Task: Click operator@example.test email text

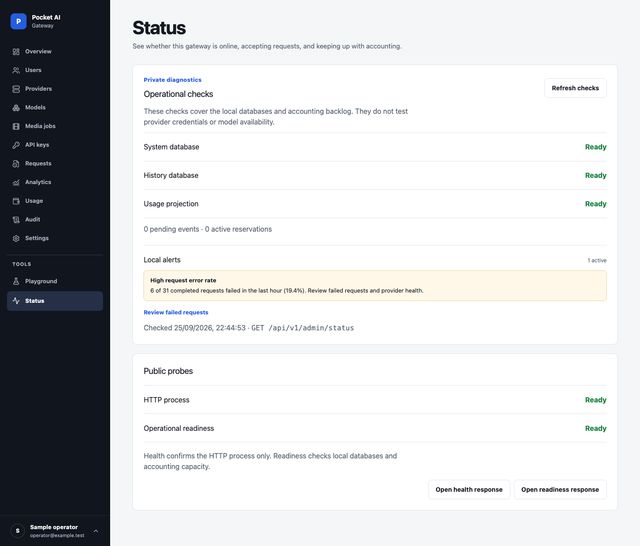Action: point(57,535)
